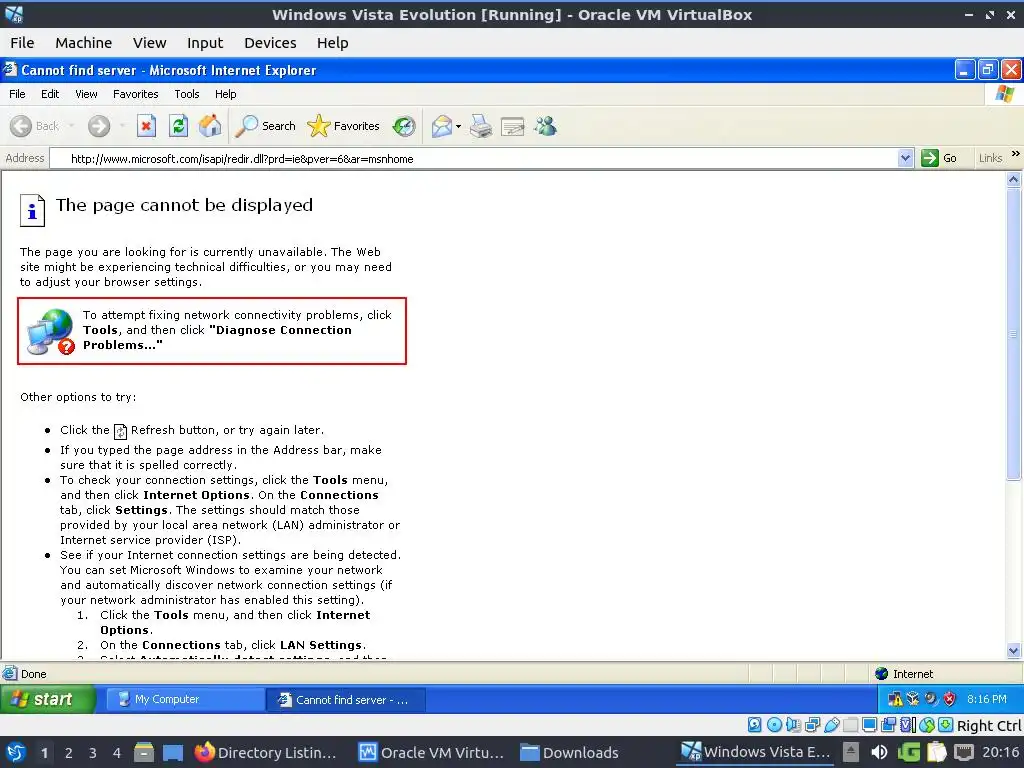Click the network warning tray icon

(x=894, y=699)
